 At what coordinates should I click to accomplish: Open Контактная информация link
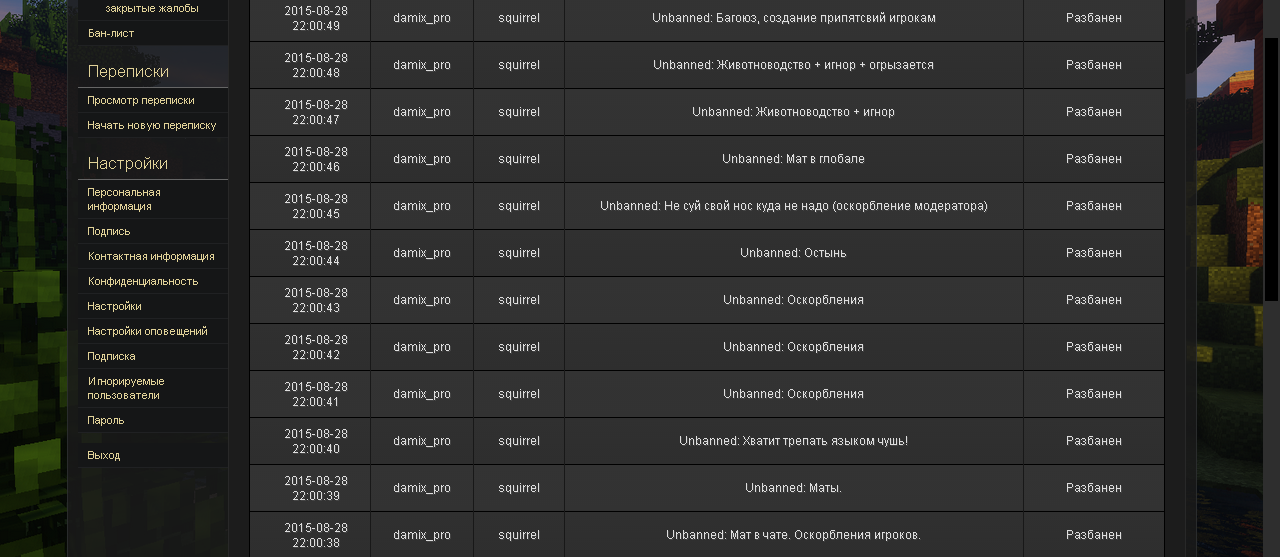(151, 256)
